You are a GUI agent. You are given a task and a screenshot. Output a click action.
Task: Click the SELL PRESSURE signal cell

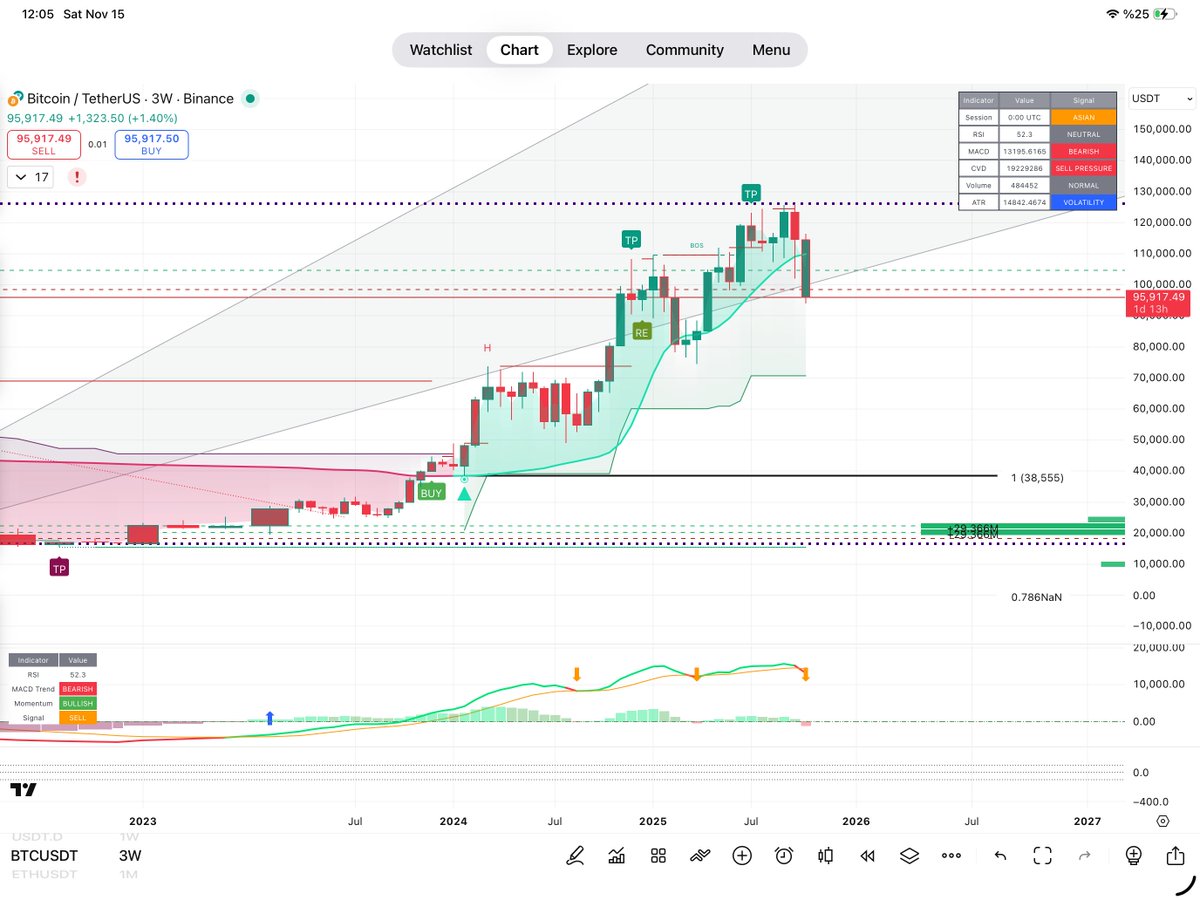click(x=1083, y=168)
